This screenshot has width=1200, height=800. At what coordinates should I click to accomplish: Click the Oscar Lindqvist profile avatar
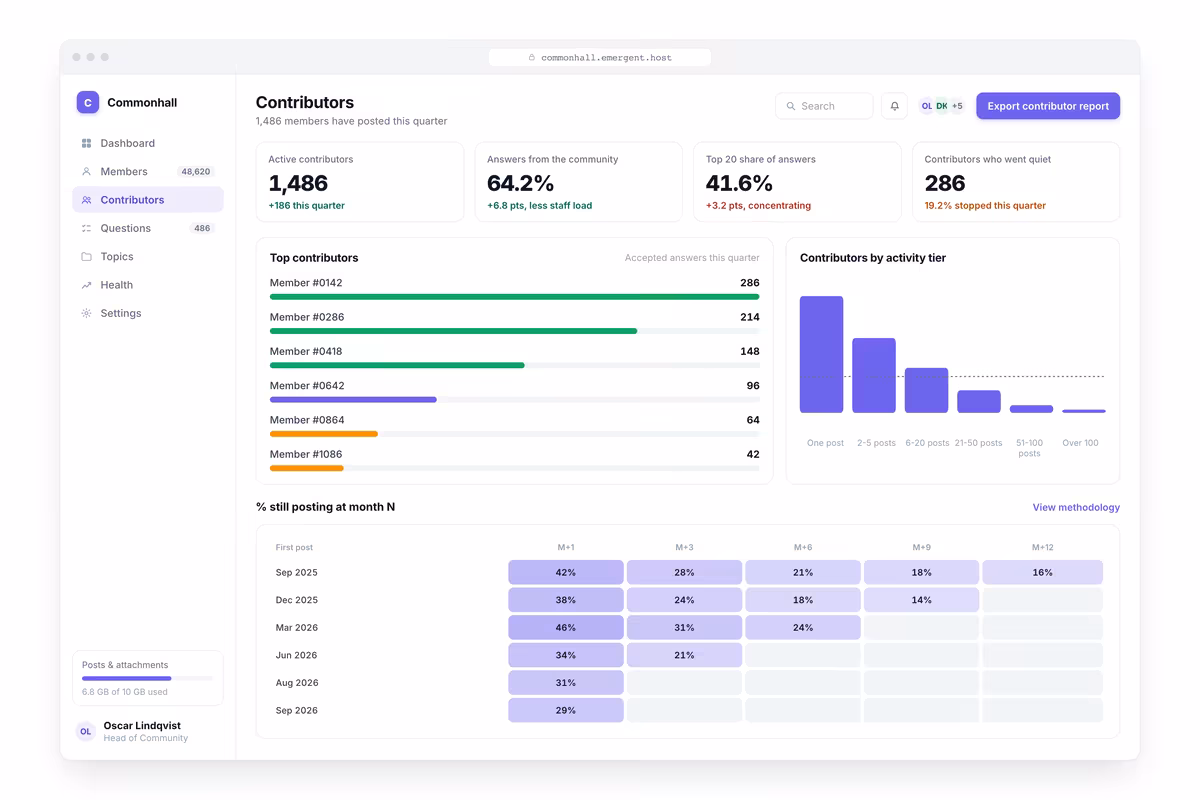(86, 732)
